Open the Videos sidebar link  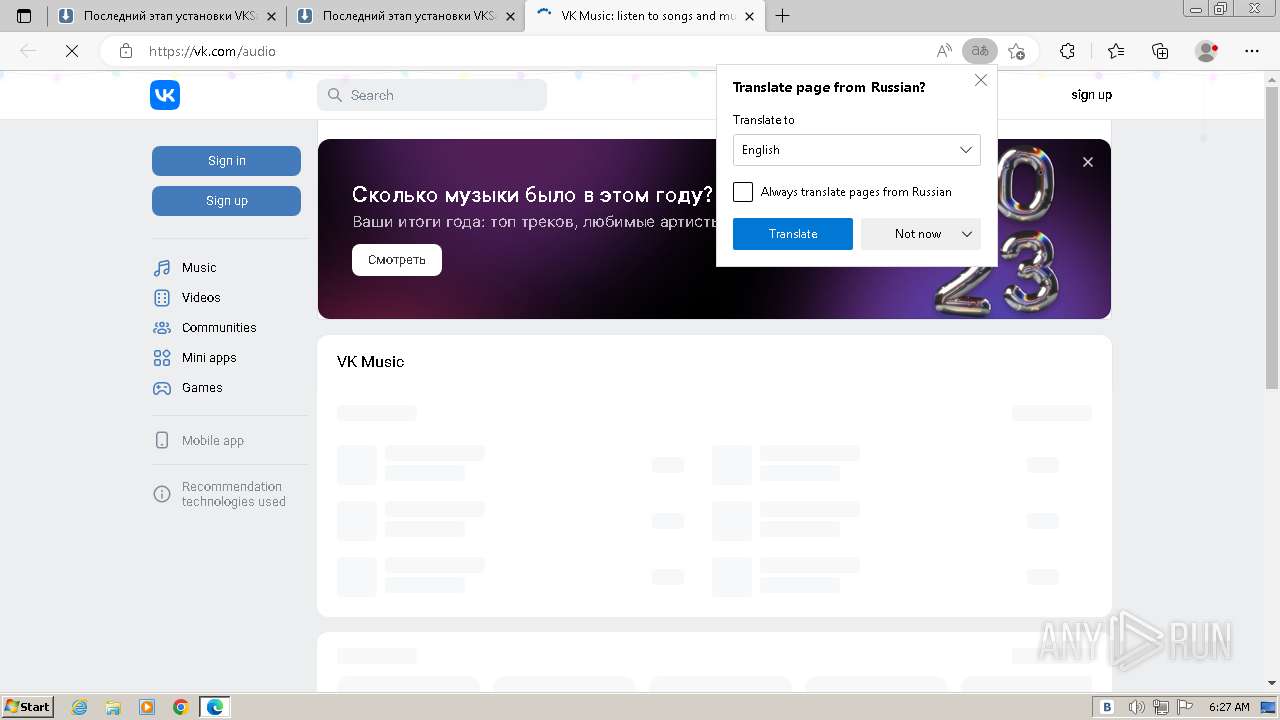[201, 298]
